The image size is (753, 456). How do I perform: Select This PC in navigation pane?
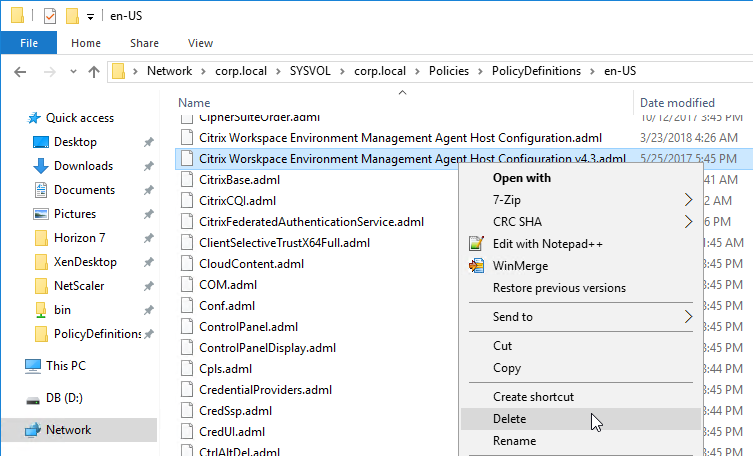66,366
